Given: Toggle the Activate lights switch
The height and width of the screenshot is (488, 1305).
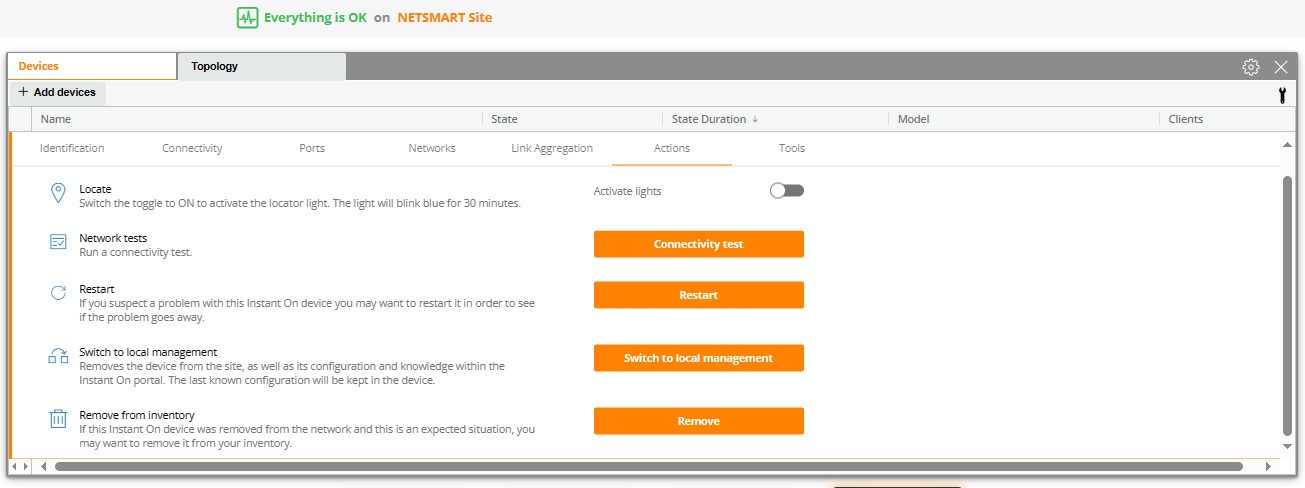Looking at the screenshot, I should click(x=787, y=190).
